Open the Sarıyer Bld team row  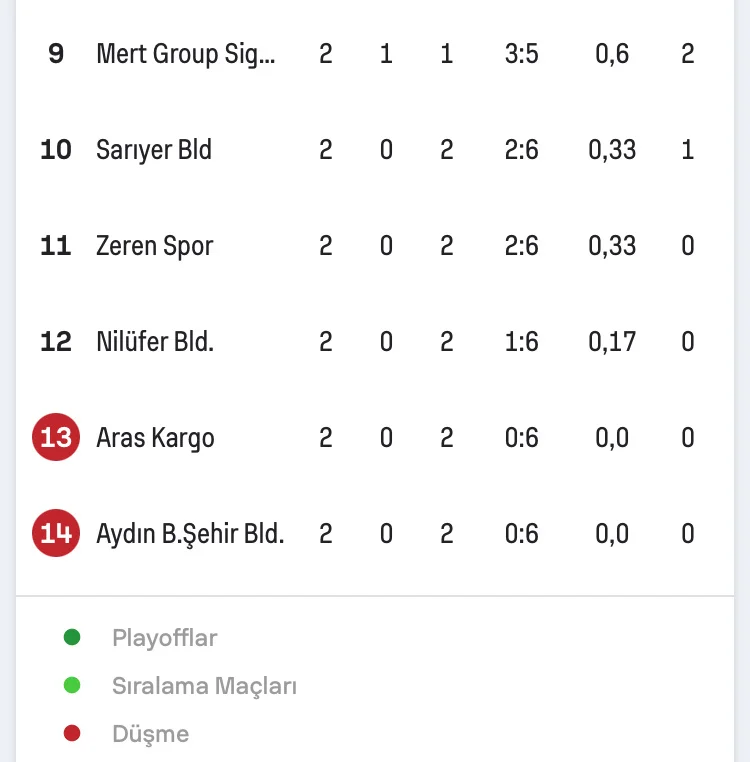[x=154, y=150]
